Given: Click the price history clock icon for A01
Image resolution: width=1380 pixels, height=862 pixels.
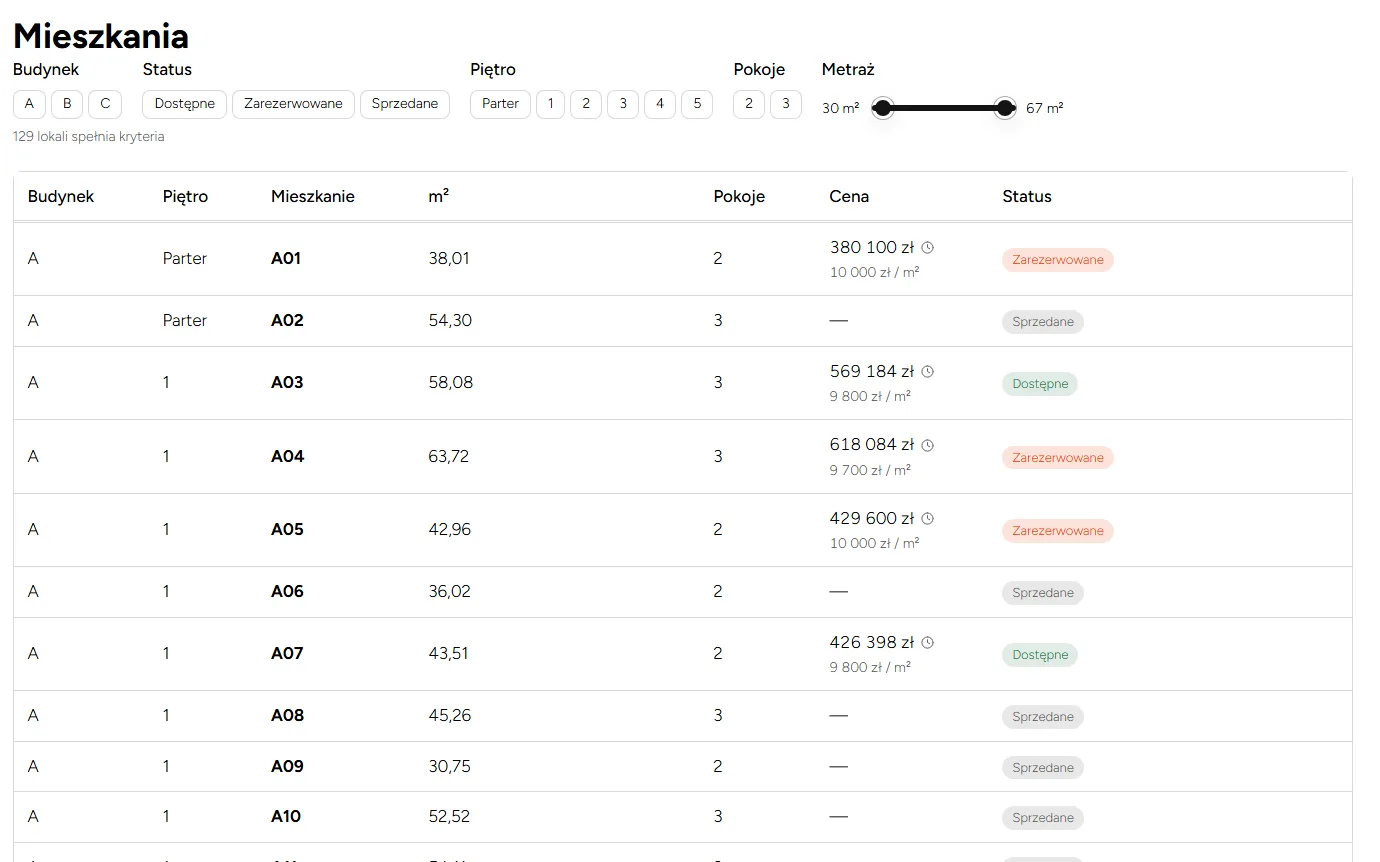Looking at the screenshot, I should click(927, 247).
